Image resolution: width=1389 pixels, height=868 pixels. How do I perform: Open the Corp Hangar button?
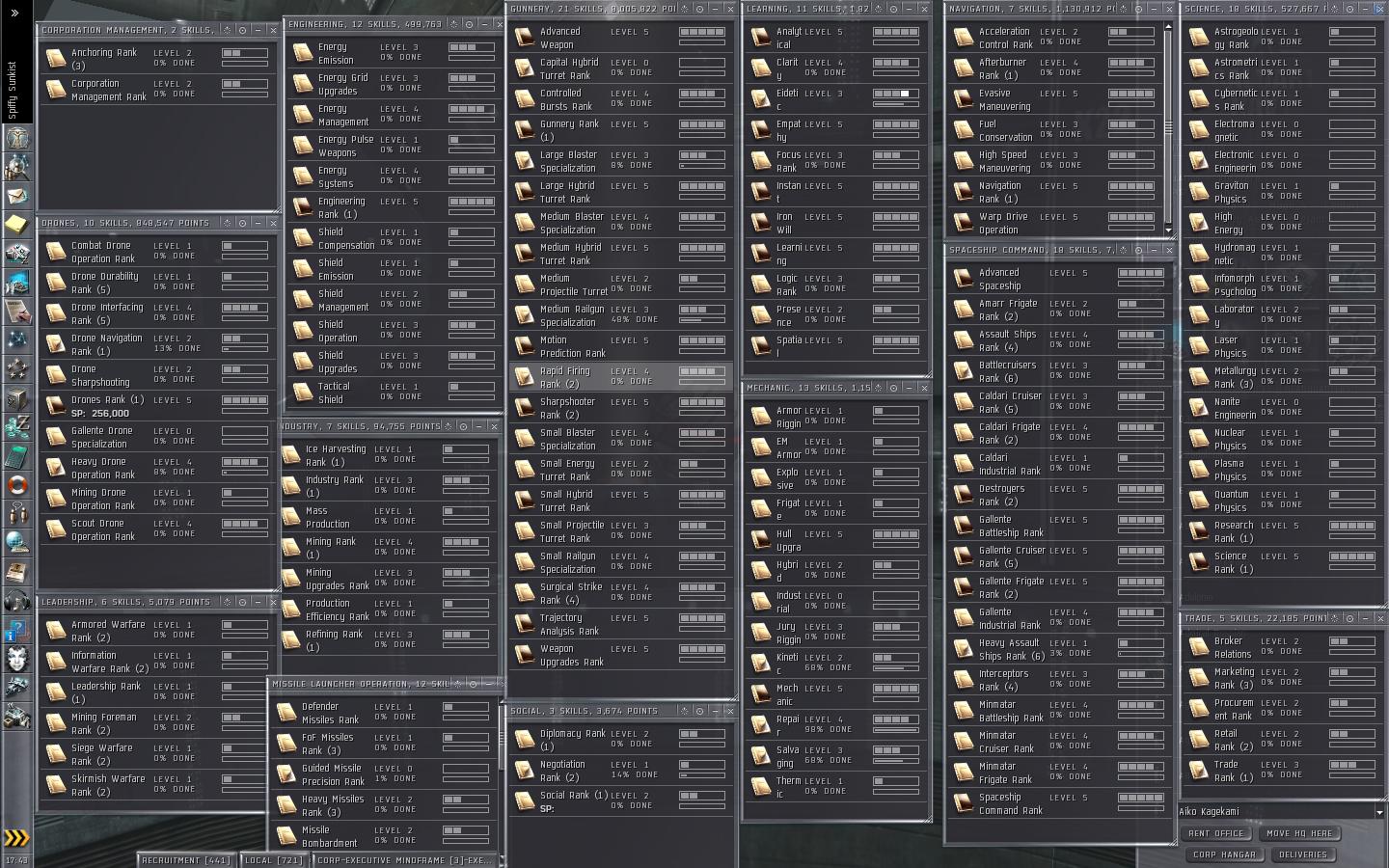(x=1224, y=854)
